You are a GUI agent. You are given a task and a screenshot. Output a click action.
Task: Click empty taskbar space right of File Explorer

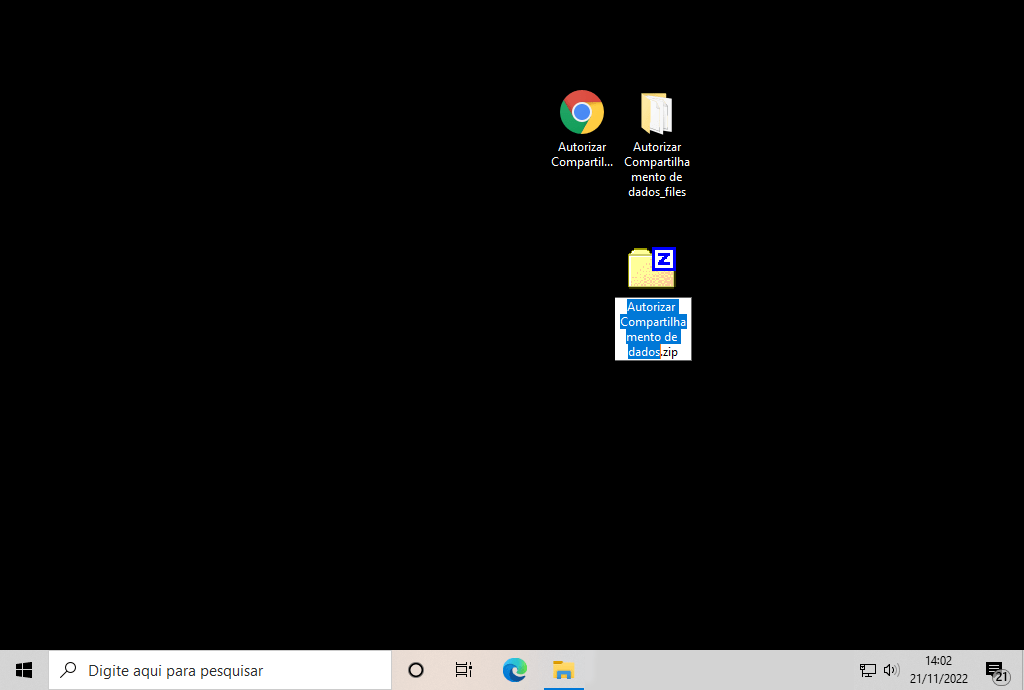720,670
